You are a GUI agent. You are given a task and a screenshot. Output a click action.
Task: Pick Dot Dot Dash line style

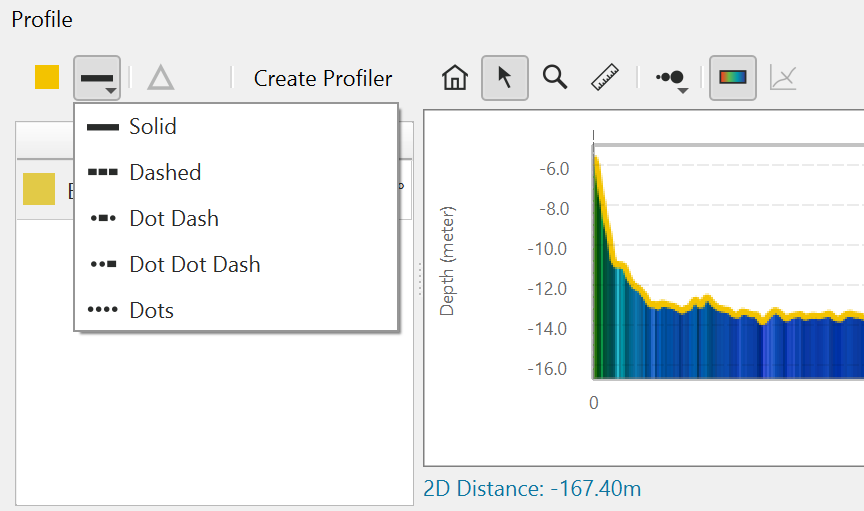[x=194, y=265]
